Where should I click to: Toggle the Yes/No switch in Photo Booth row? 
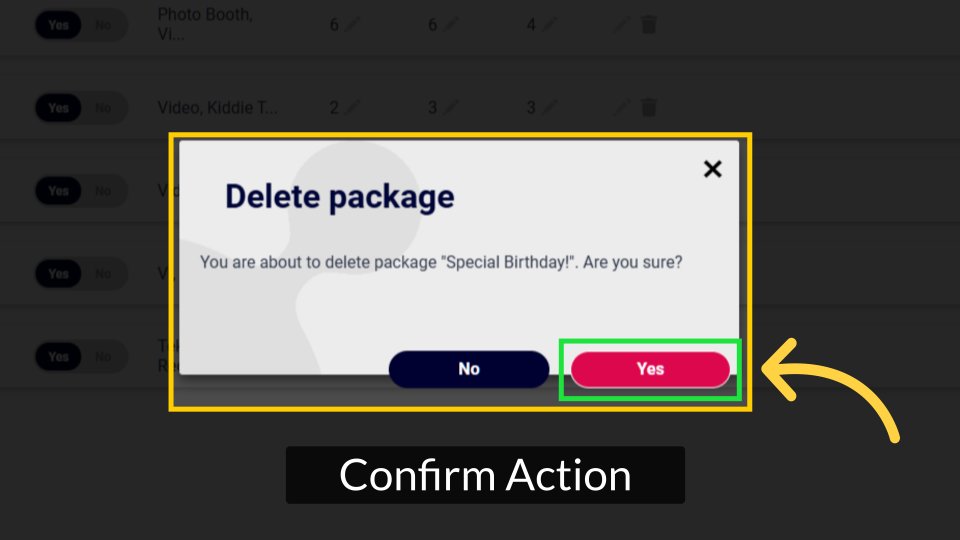click(81, 25)
